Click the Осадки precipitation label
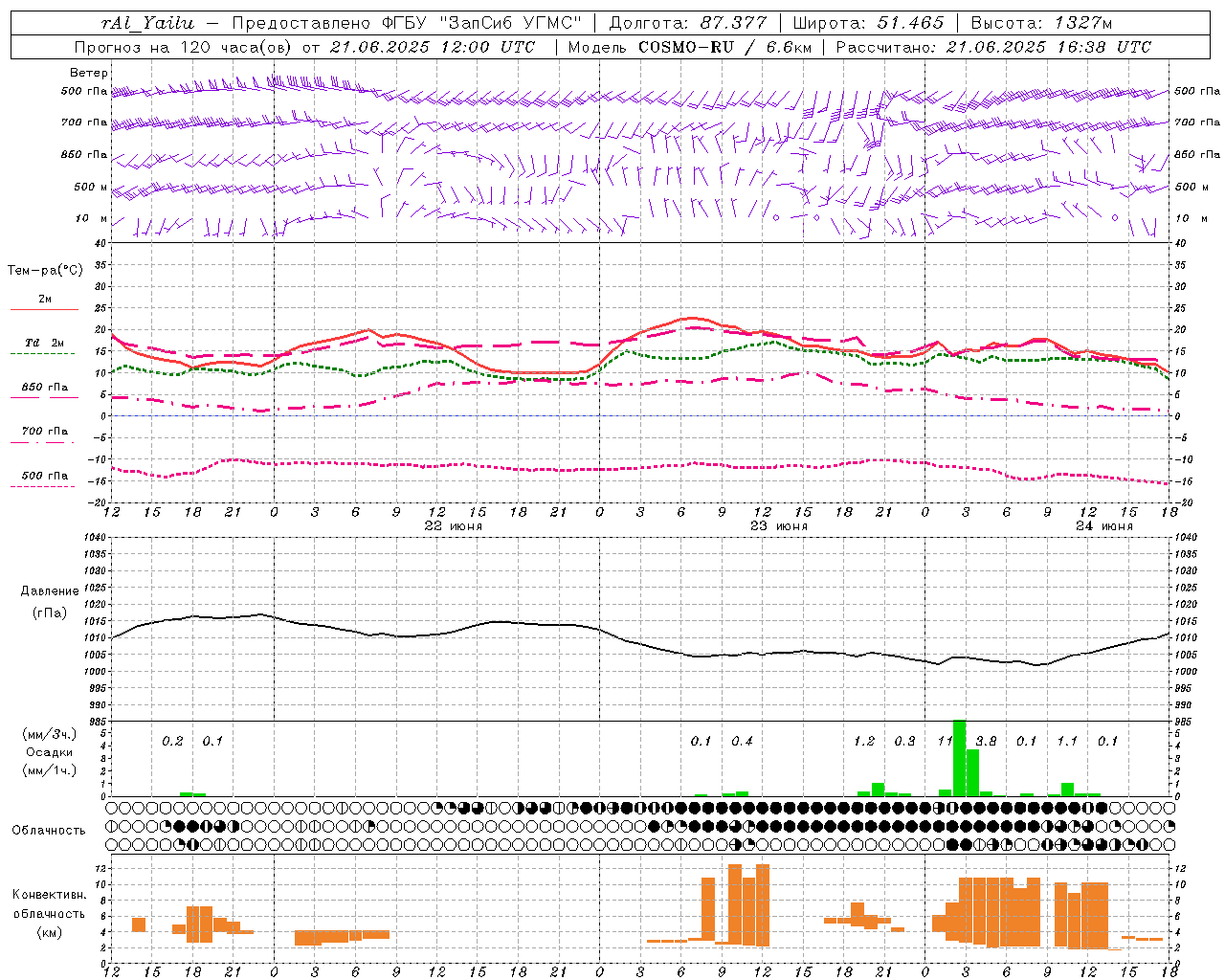The width and height of the screenshot is (1225, 980). click(x=49, y=752)
